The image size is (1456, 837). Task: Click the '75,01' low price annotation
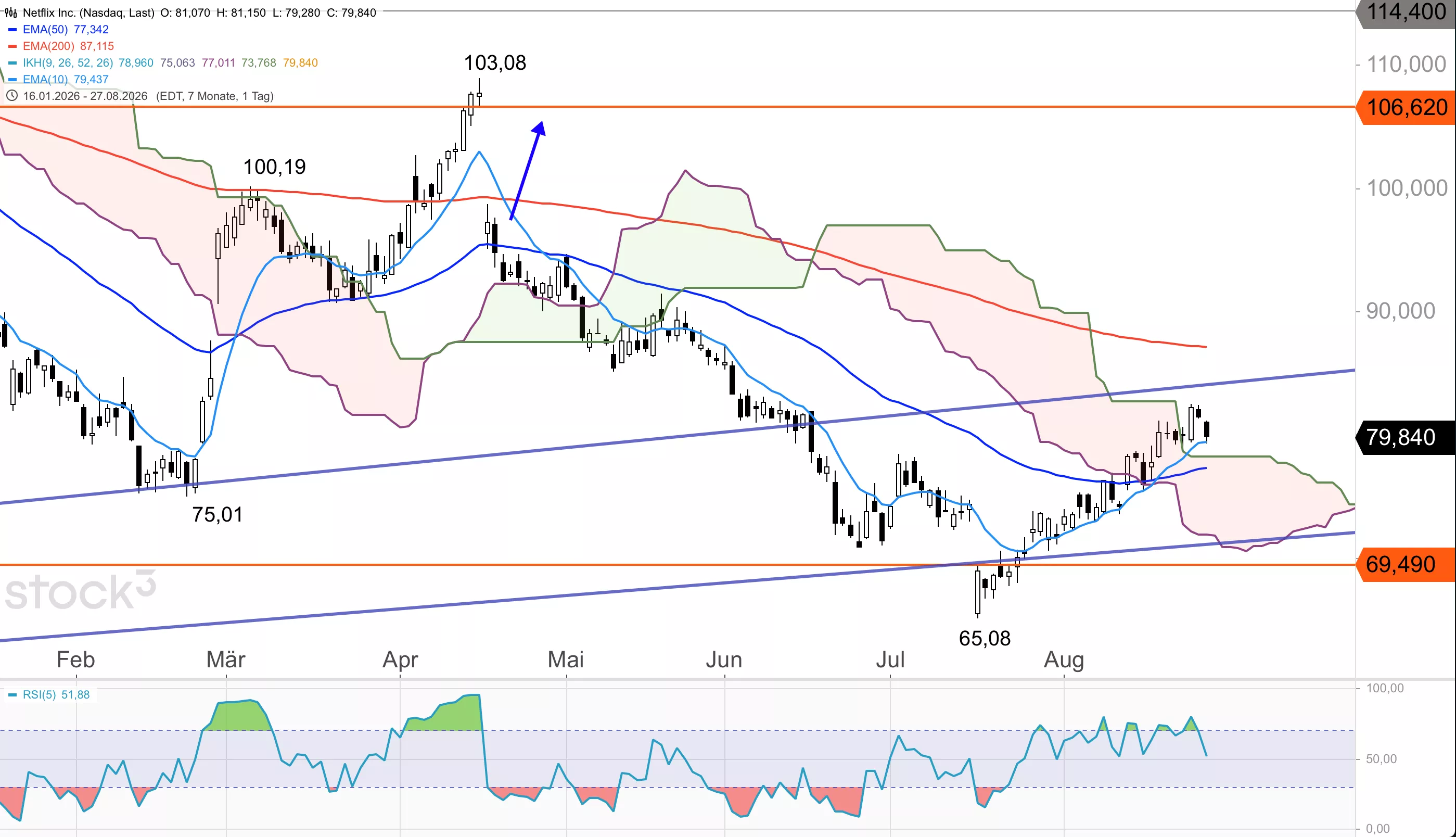pyautogui.click(x=217, y=514)
